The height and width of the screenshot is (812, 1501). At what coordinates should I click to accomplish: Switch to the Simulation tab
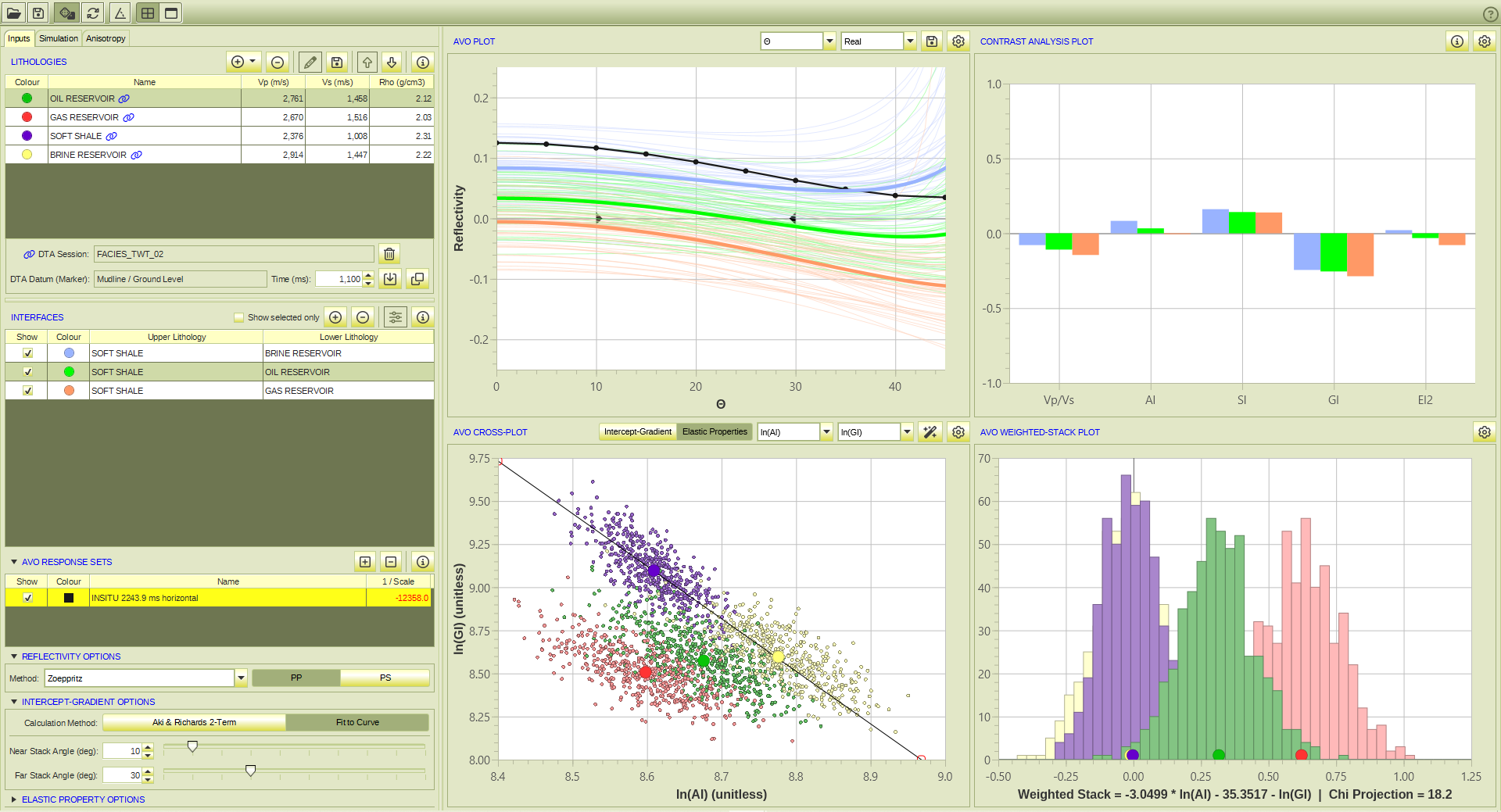[59, 38]
